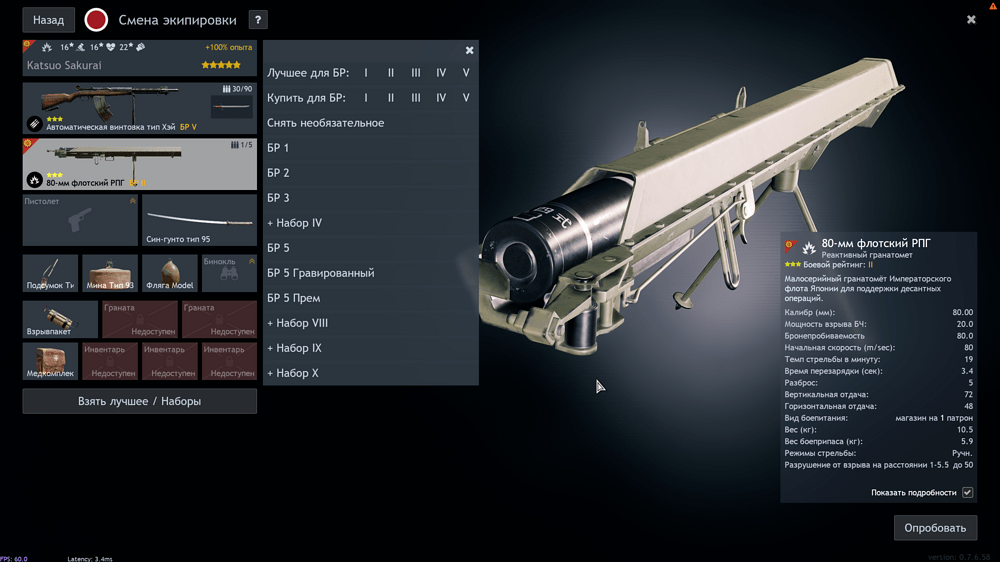Viewport: 1000px width, 562px height.
Task: Click the Медкомплект medkit icon
Action: tap(50, 361)
